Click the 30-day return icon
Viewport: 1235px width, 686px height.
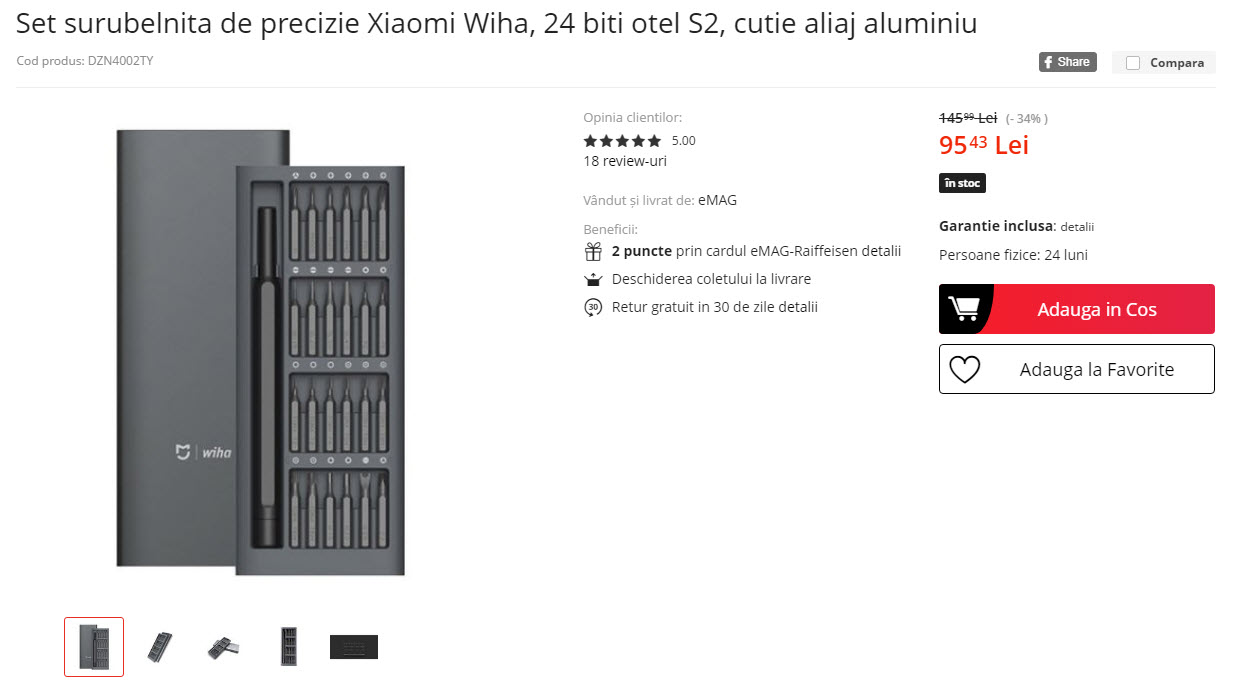[593, 308]
